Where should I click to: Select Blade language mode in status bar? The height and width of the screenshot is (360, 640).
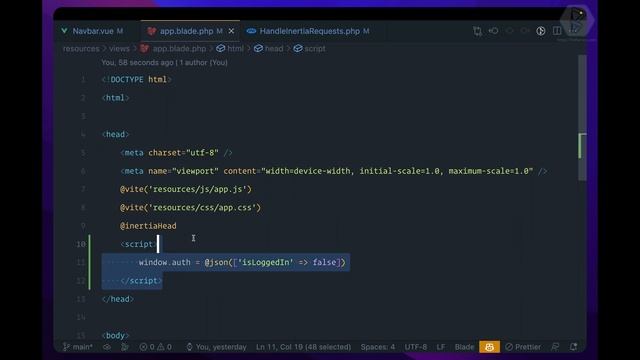pyautogui.click(x=464, y=347)
